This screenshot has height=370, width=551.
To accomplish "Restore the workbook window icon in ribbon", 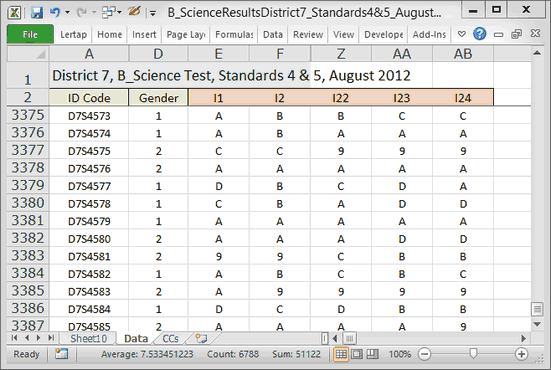I will point(516,34).
